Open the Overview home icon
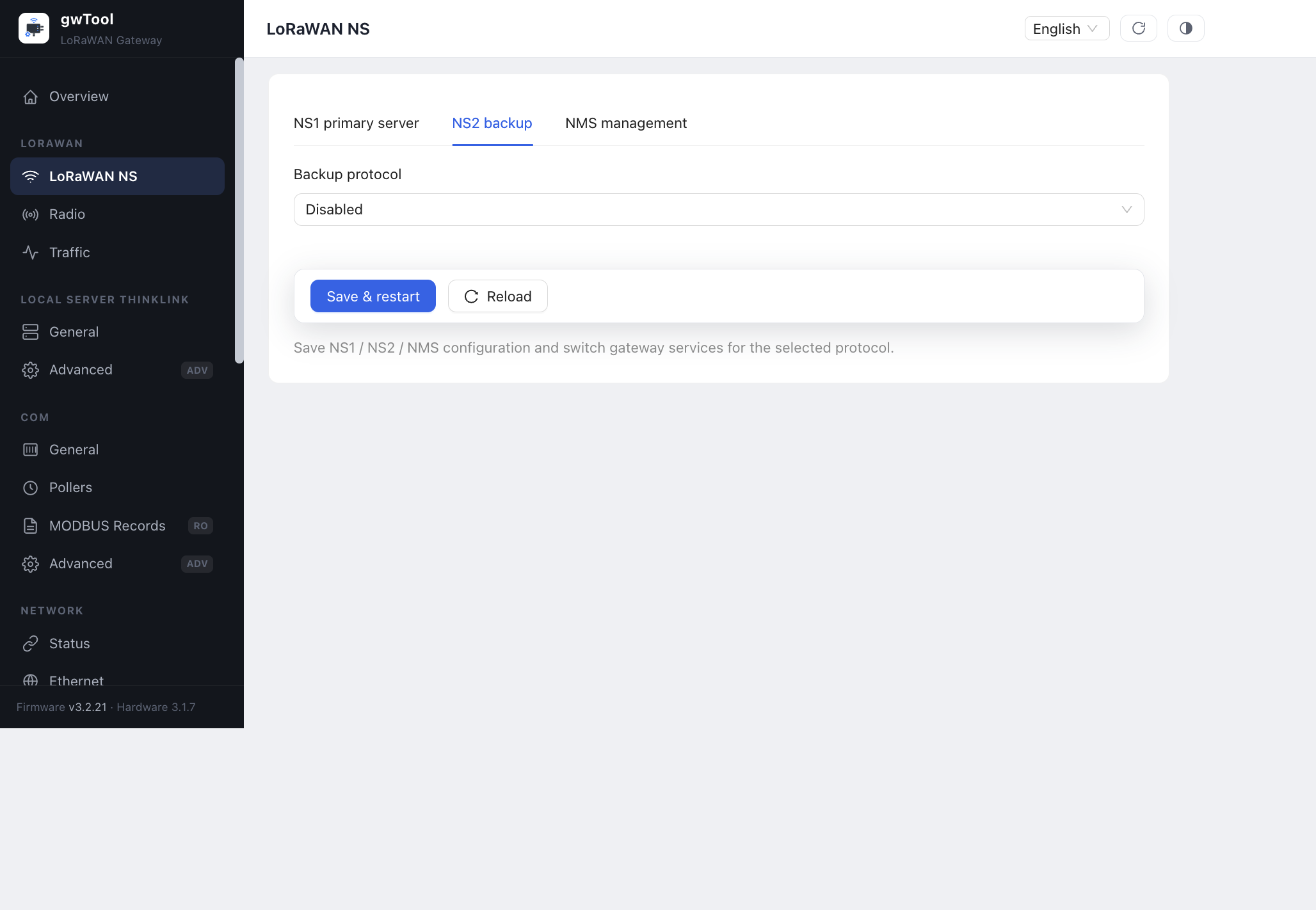 30,97
